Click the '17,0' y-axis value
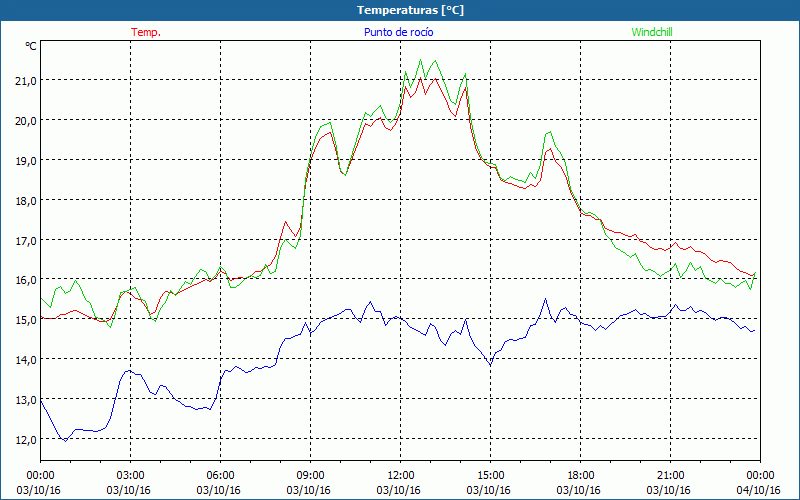This screenshot has height=500, width=800. [26, 240]
